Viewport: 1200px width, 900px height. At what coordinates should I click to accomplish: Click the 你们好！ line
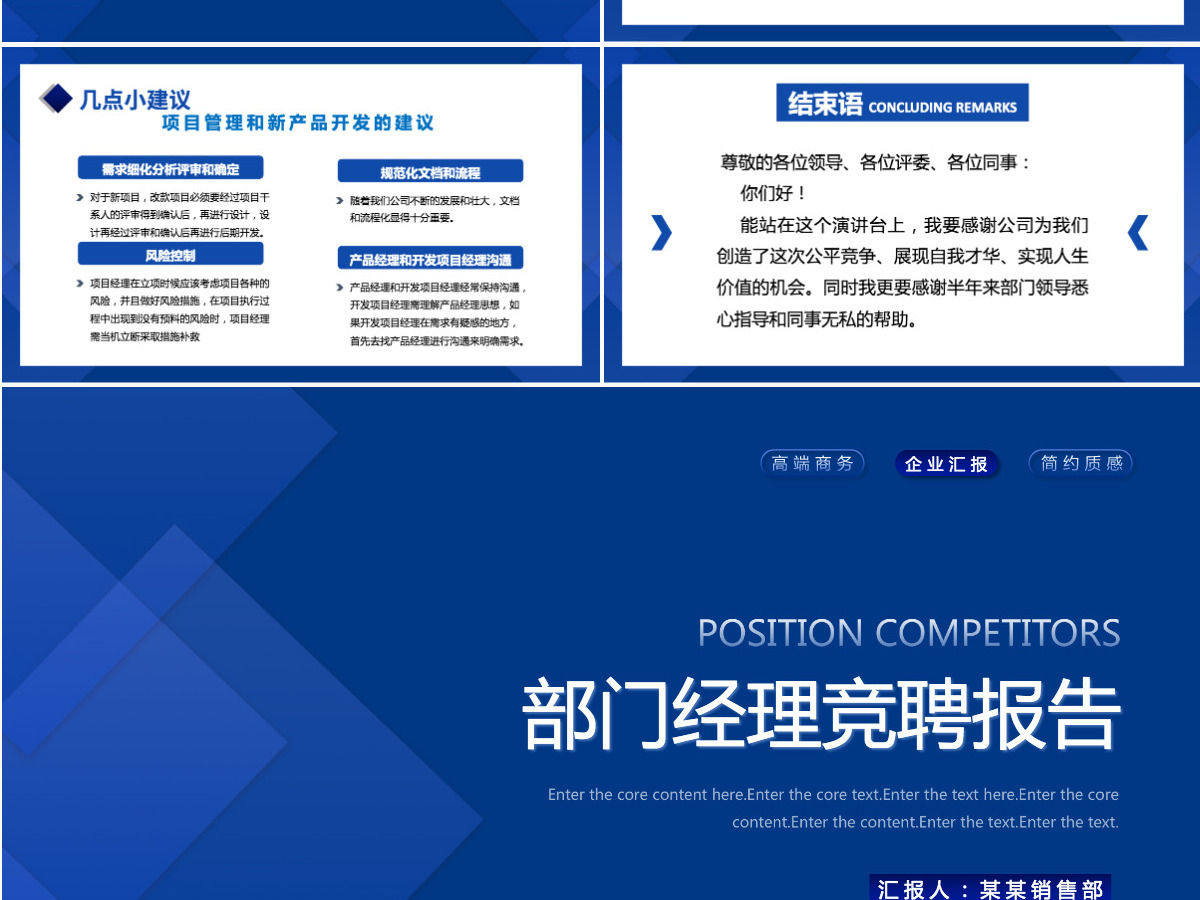point(774,193)
